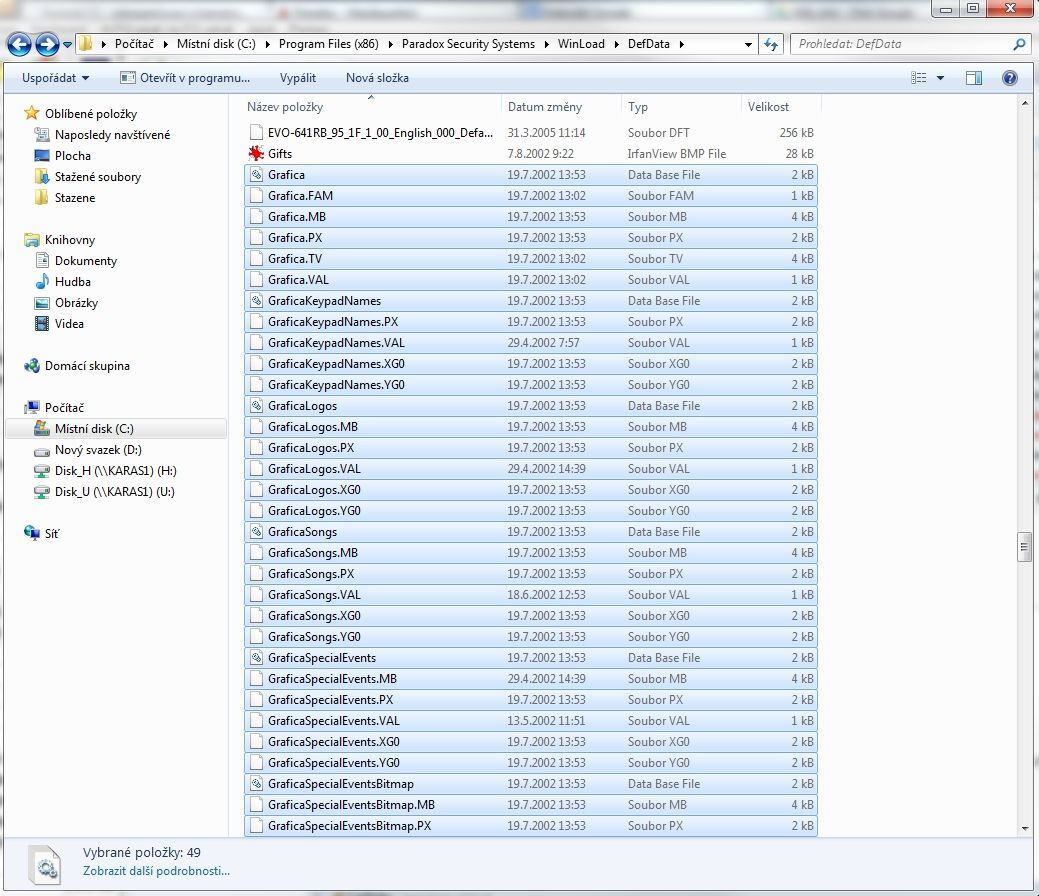
Task: Click the Vypálit toolbar button
Action: click(x=298, y=78)
